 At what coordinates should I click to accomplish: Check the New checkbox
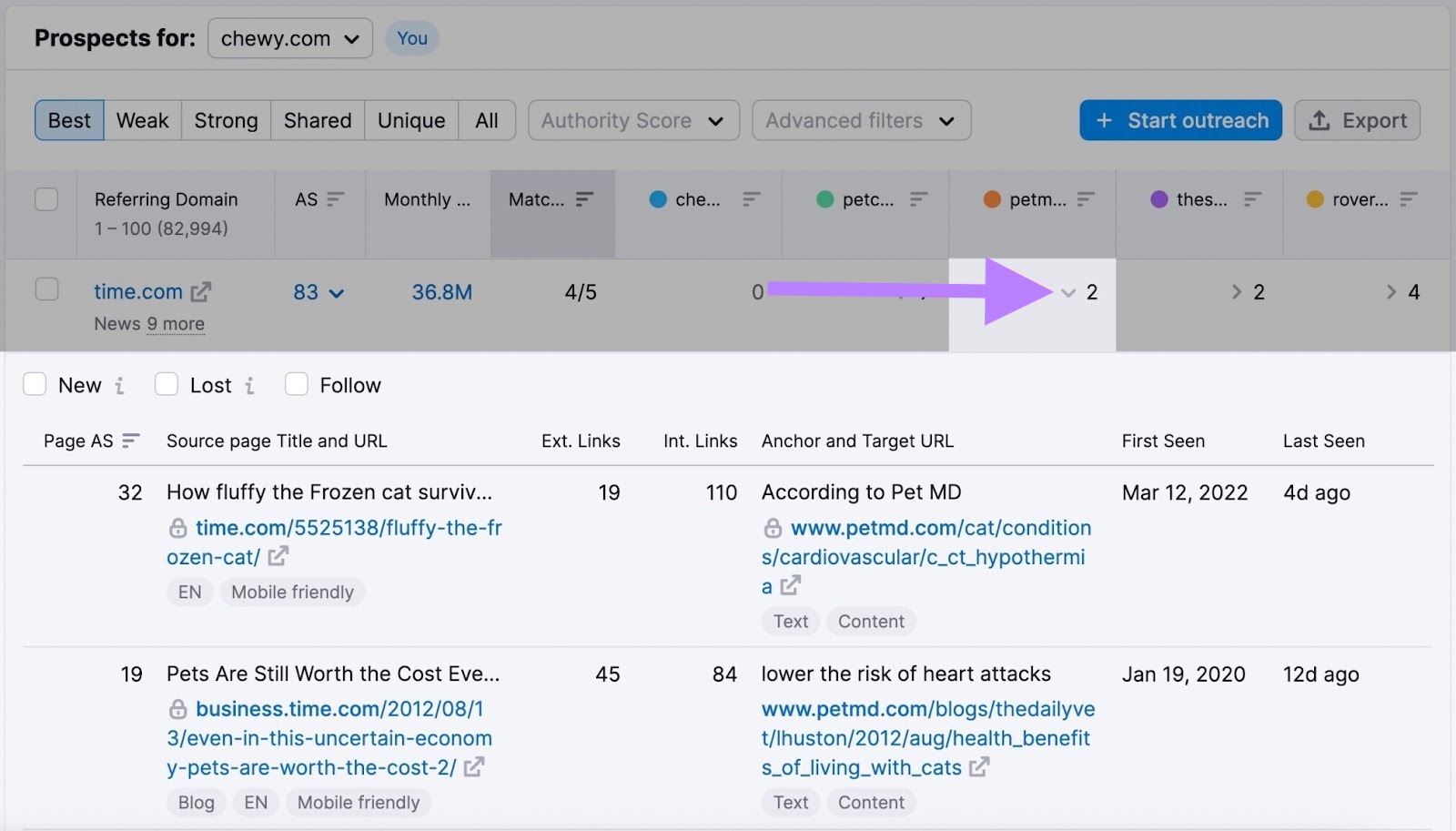(34, 384)
